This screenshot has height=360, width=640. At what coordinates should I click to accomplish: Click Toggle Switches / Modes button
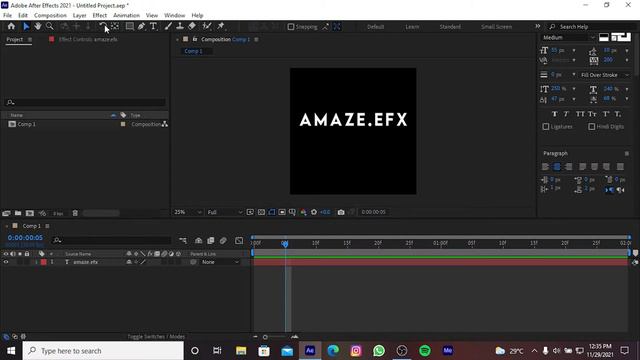coord(156,337)
